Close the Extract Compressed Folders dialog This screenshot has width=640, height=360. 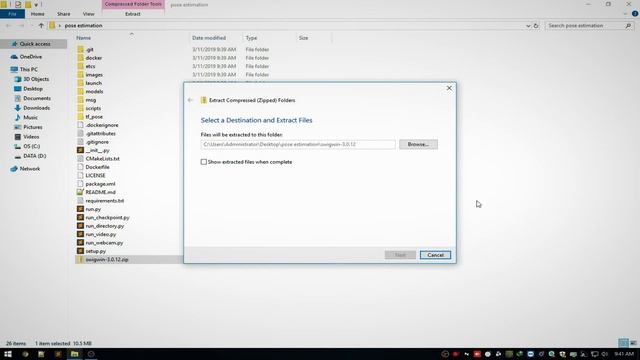pyautogui.click(x=449, y=88)
